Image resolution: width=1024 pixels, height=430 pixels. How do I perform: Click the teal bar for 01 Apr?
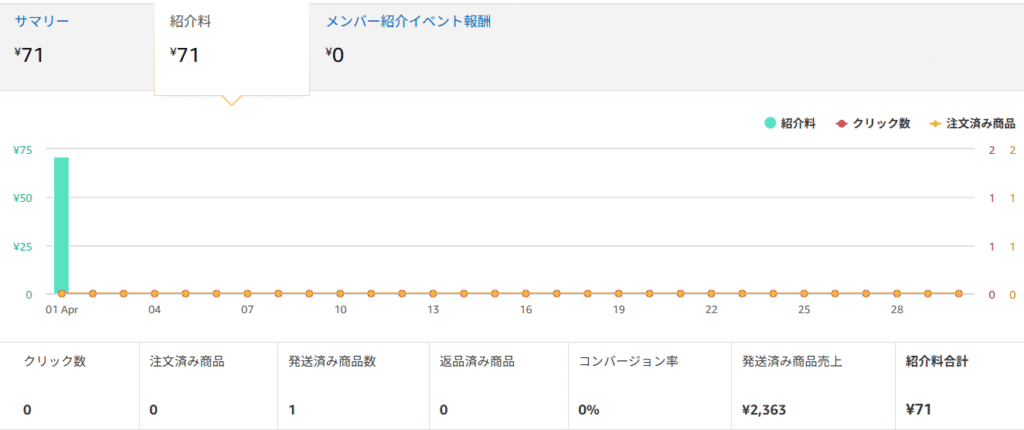(x=61, y=225)
